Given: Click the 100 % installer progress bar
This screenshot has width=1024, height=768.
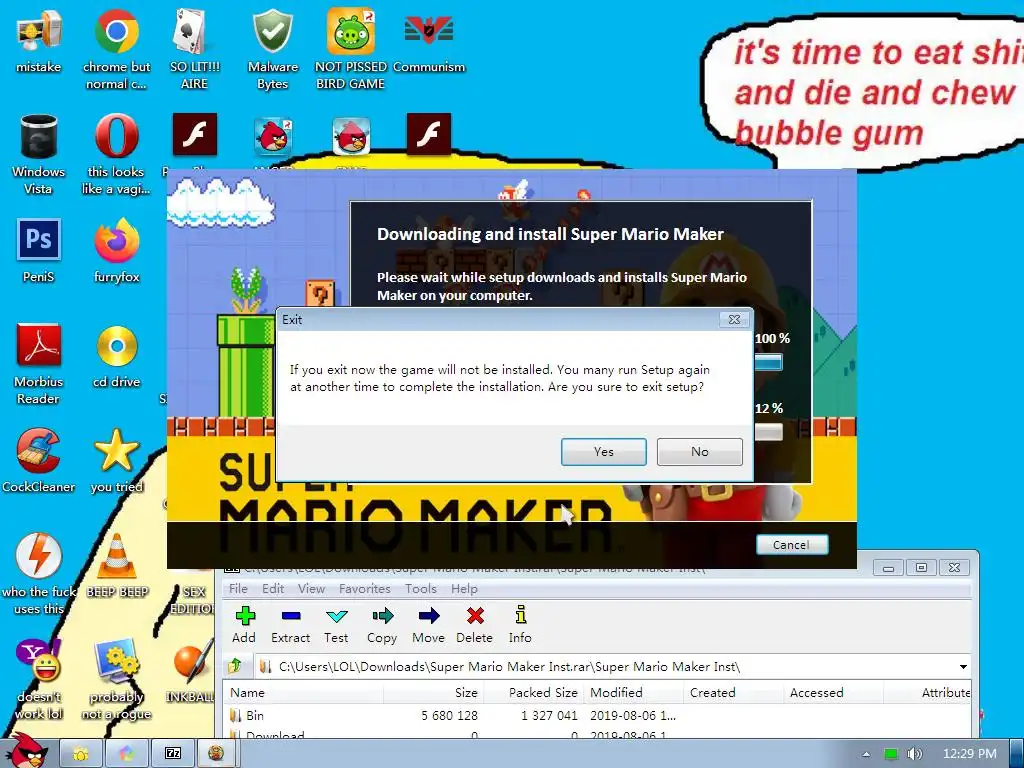Looking at the screenshot, I should pyautogui.click(x=769, y=361).
